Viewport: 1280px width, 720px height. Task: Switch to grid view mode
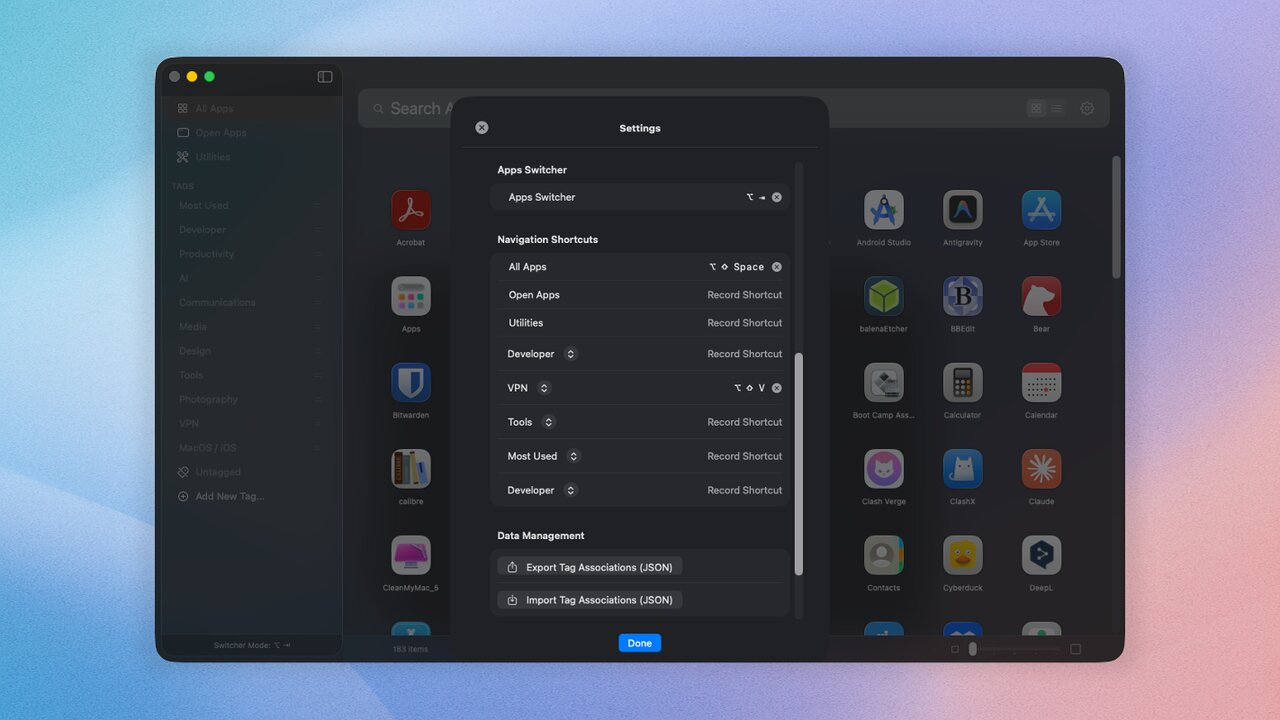[1036, 108]
